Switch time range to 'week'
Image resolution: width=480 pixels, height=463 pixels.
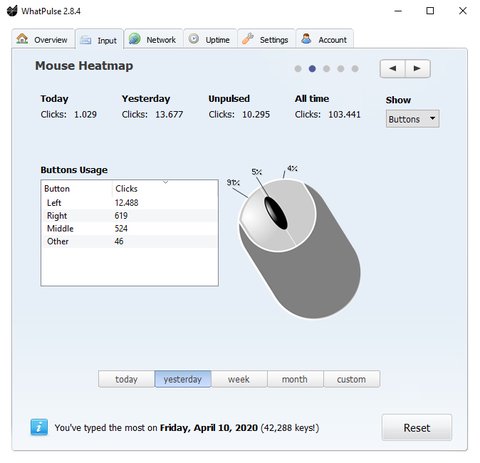(x=239, y=379)
